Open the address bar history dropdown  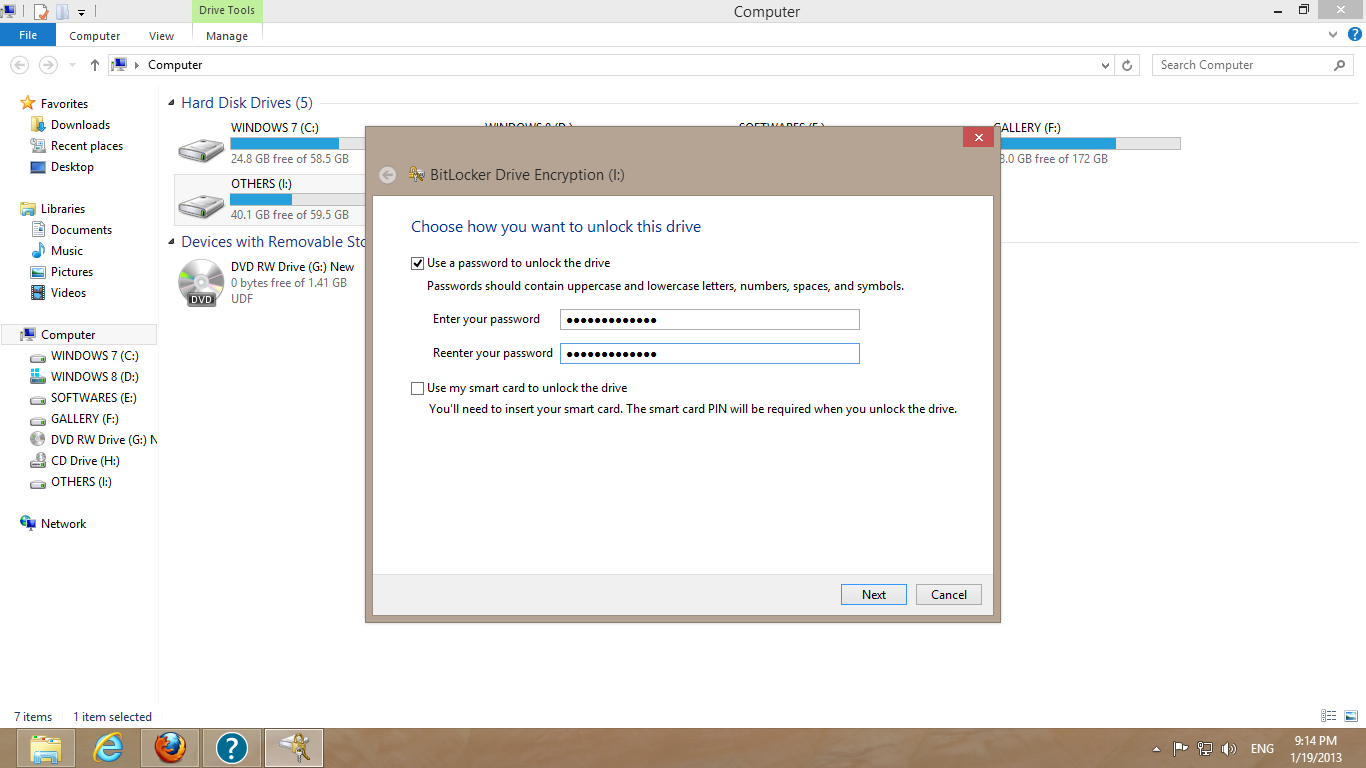click(1105, 65)
